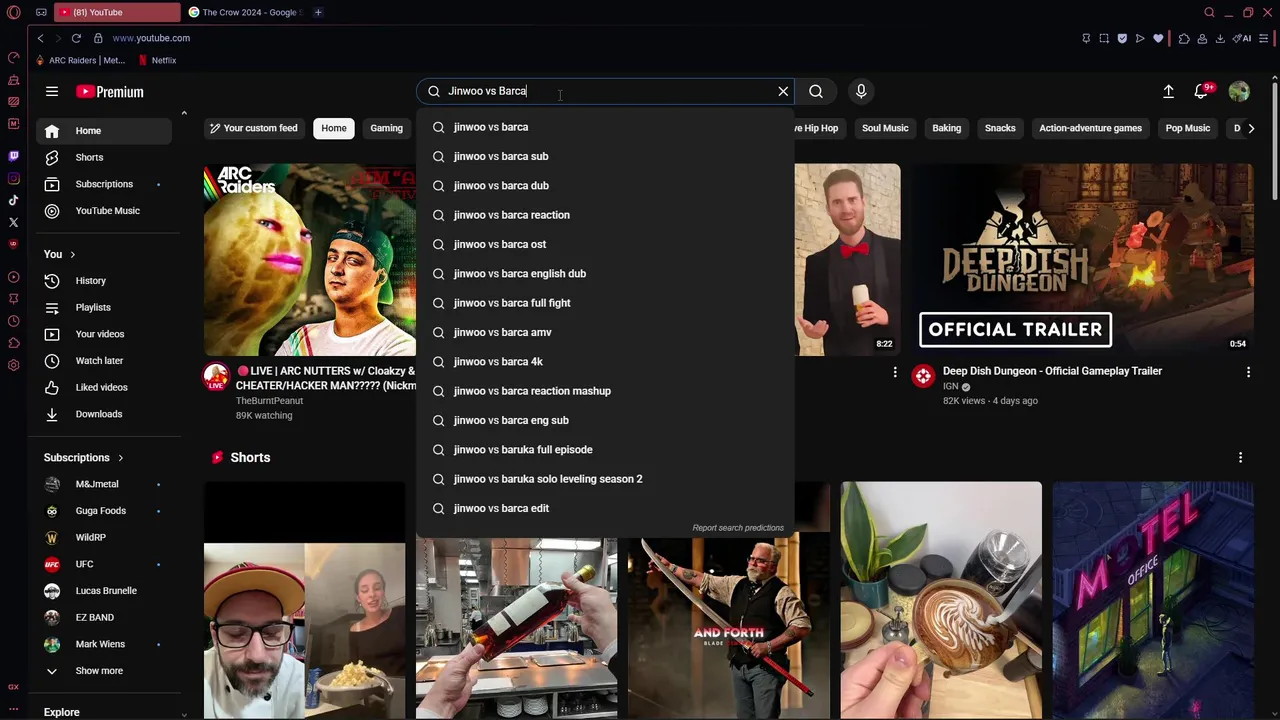Viewport: 1280px width, 720px height.
Task: Choose suggestion "jinwoo vs barca 4k"
Action: pyautogui.click(x=605, y=362)
